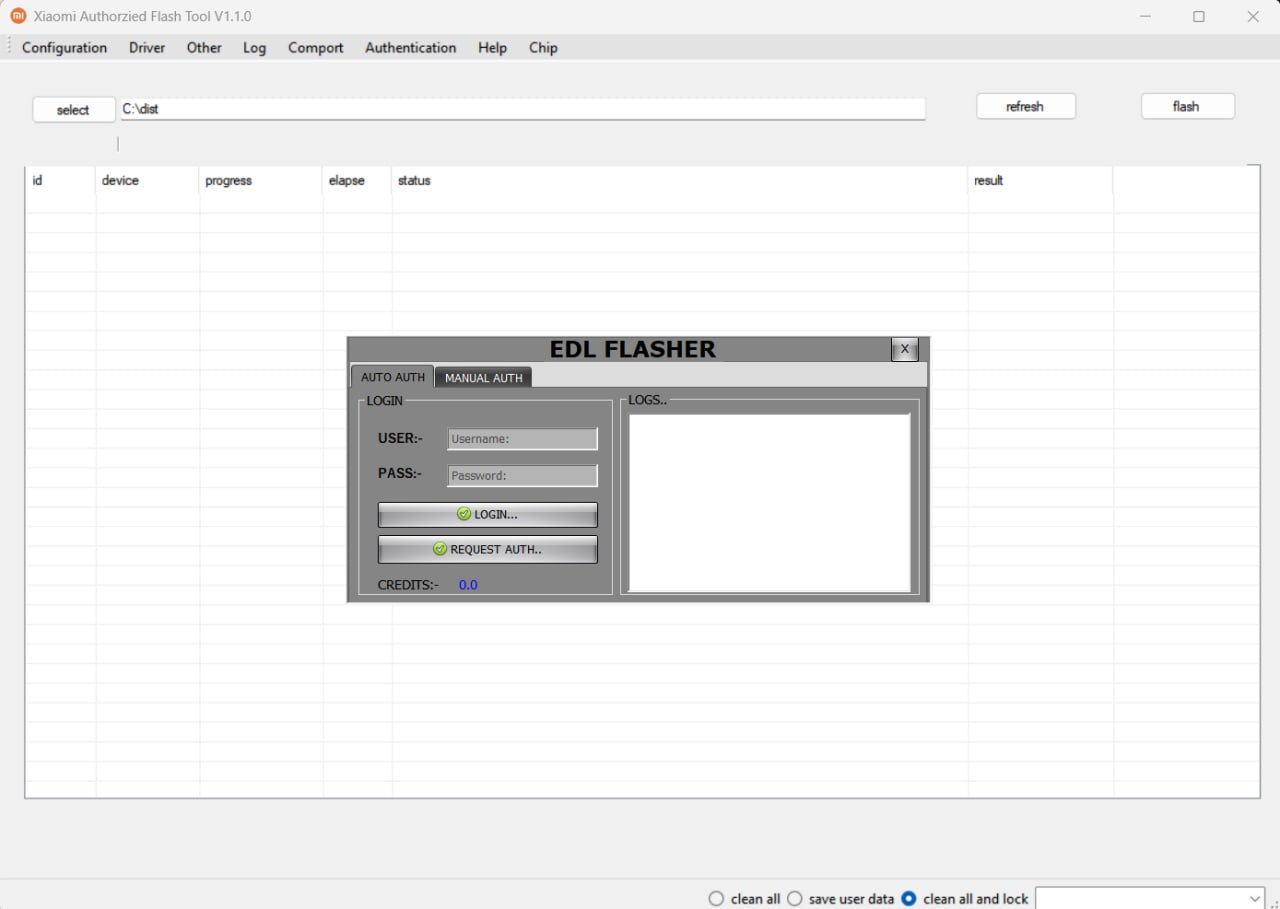This screenshot has width=1280, height=909.
Task: Click the green check icon on REQUEST AUTH
Action: tap(440, 549)
